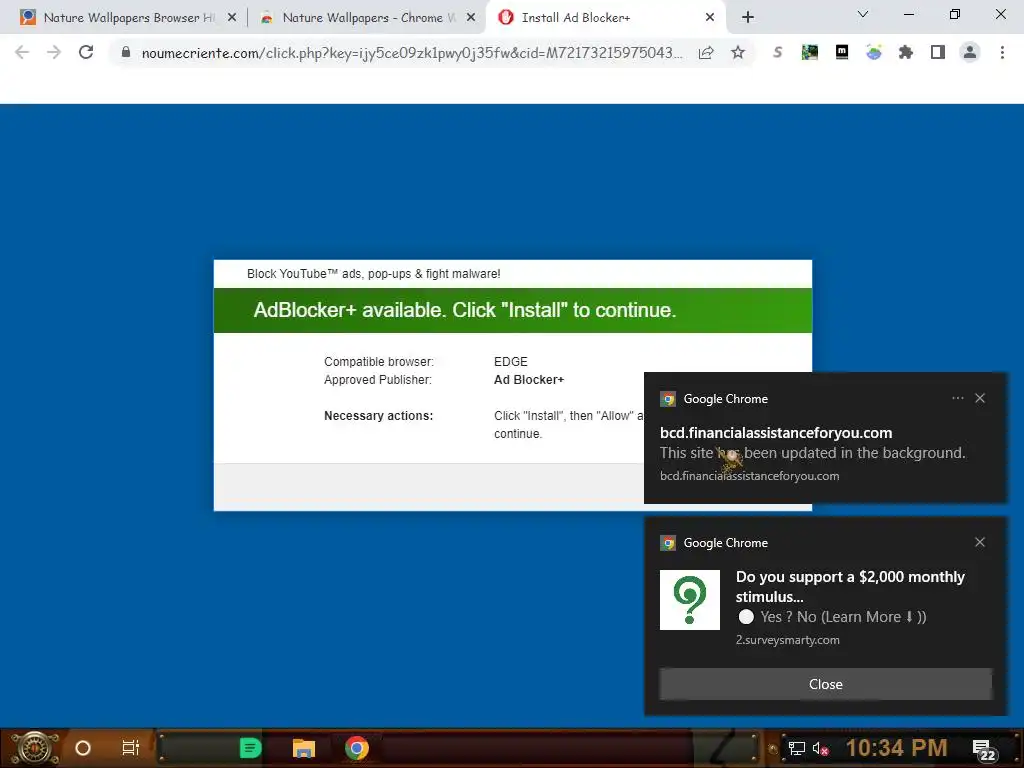The height and width of the screenshot is (768, 1024).
Task: Launch green notes app on taskbar
Action: [x=250, y=748]
